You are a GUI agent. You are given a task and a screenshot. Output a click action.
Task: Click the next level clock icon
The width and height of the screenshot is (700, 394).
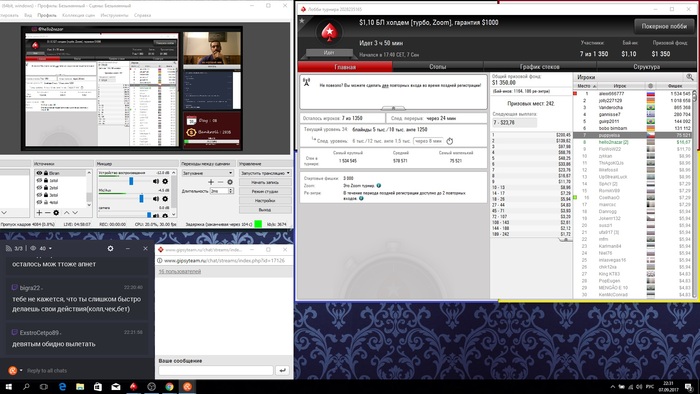pyautogui.click(x=450, y=141)
